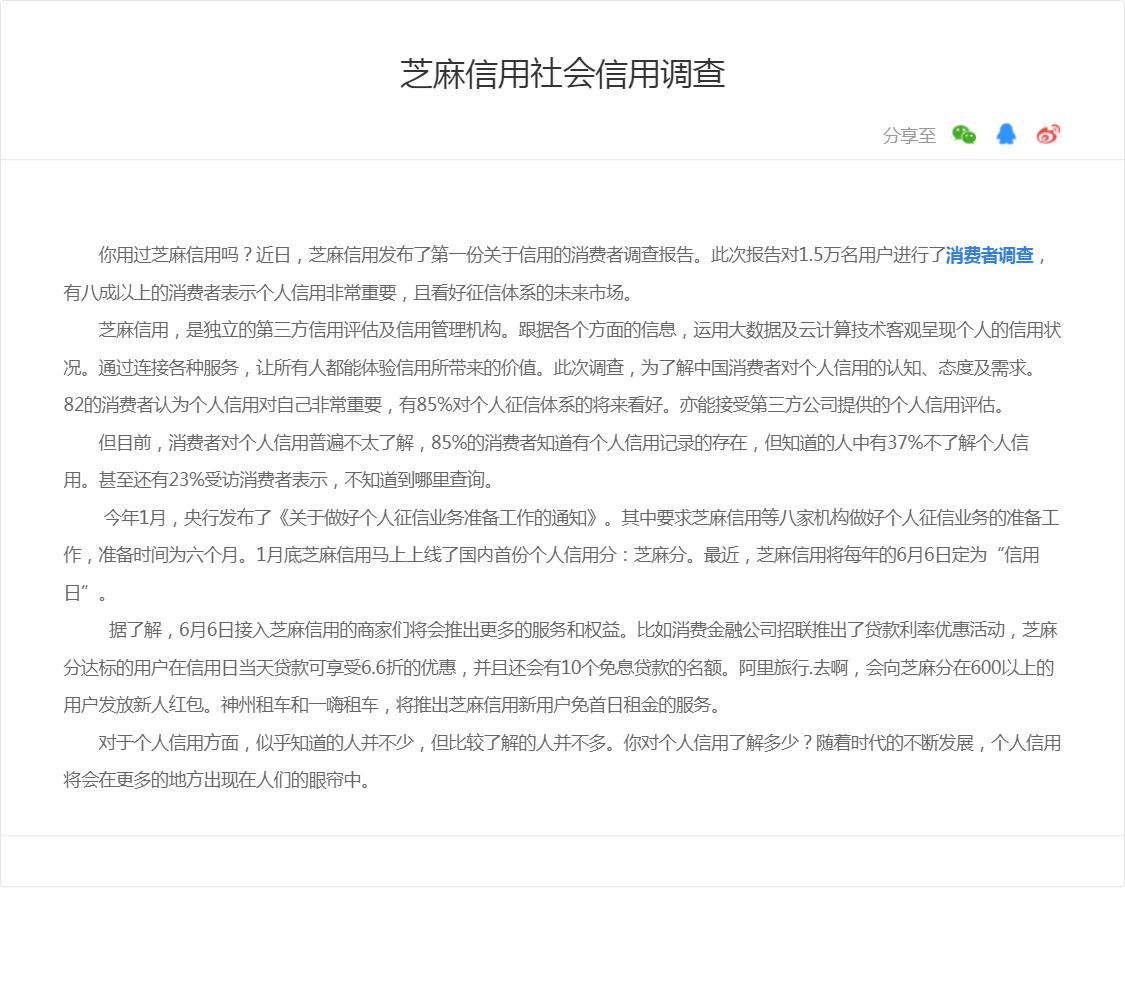
Task: Click text 但目前，消费者对个人信用普遍不太了解
Action: click(x=256, y=443)
